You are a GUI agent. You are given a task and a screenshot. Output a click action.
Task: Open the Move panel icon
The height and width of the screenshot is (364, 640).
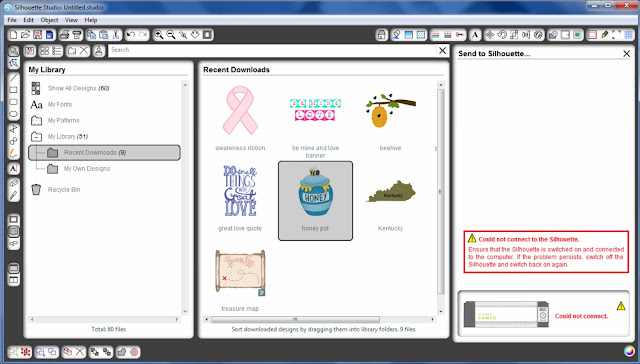pyautogui.click(x=489, y=35)
